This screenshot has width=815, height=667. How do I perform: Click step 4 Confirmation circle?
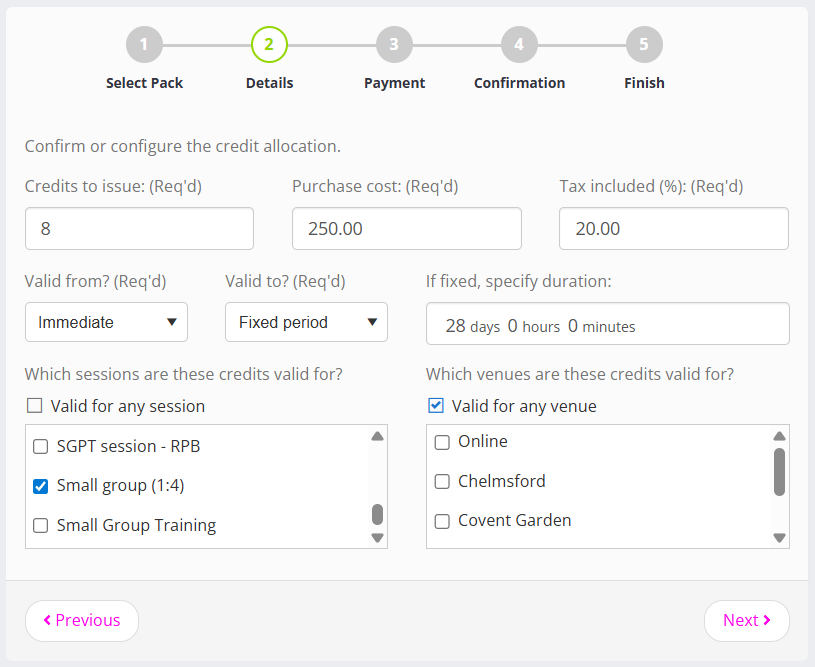[519, 44]
